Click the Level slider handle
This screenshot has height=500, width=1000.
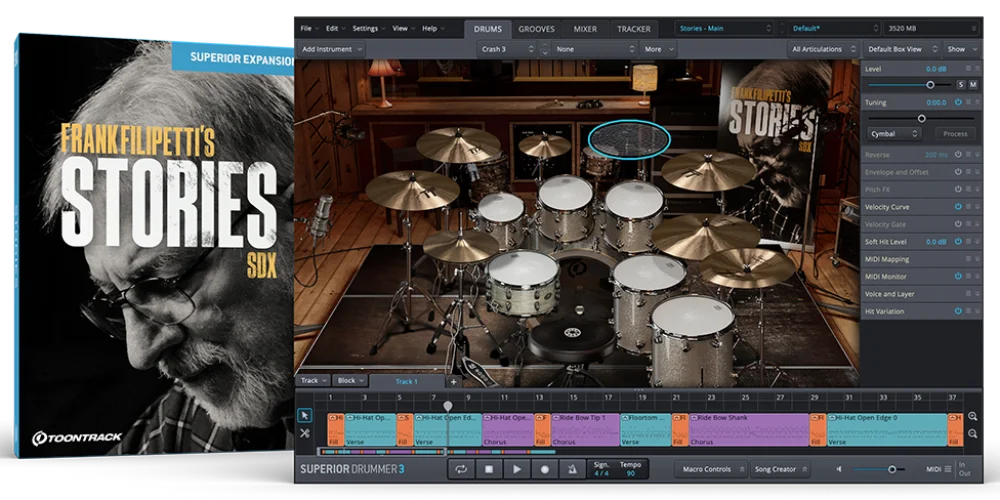[930, 85]
